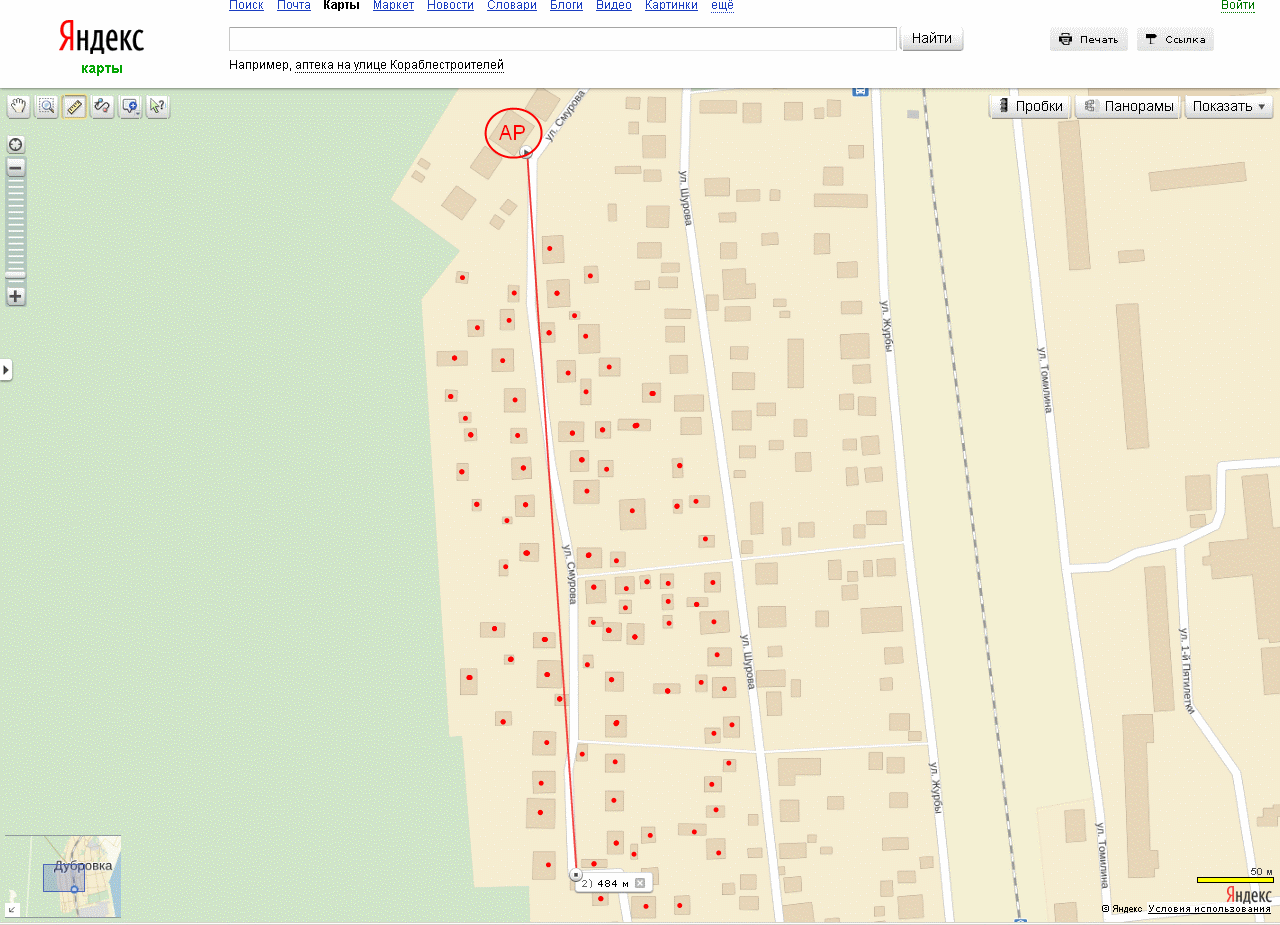Zoom out with the minus button
1280x925 pixels.
(16, 168)
